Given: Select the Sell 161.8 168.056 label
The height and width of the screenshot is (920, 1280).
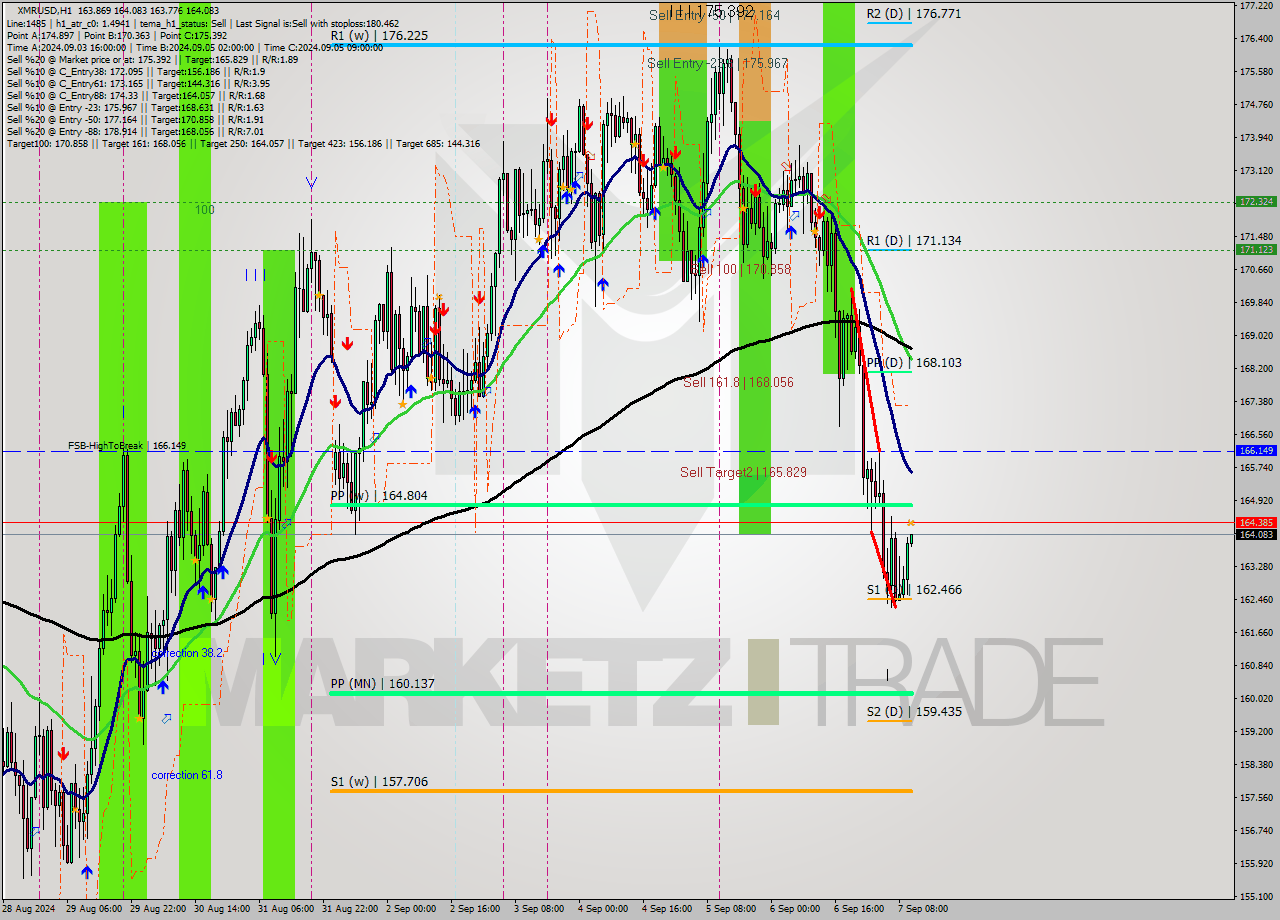Looking at the screenshot, I should click(x=738, y=382).
